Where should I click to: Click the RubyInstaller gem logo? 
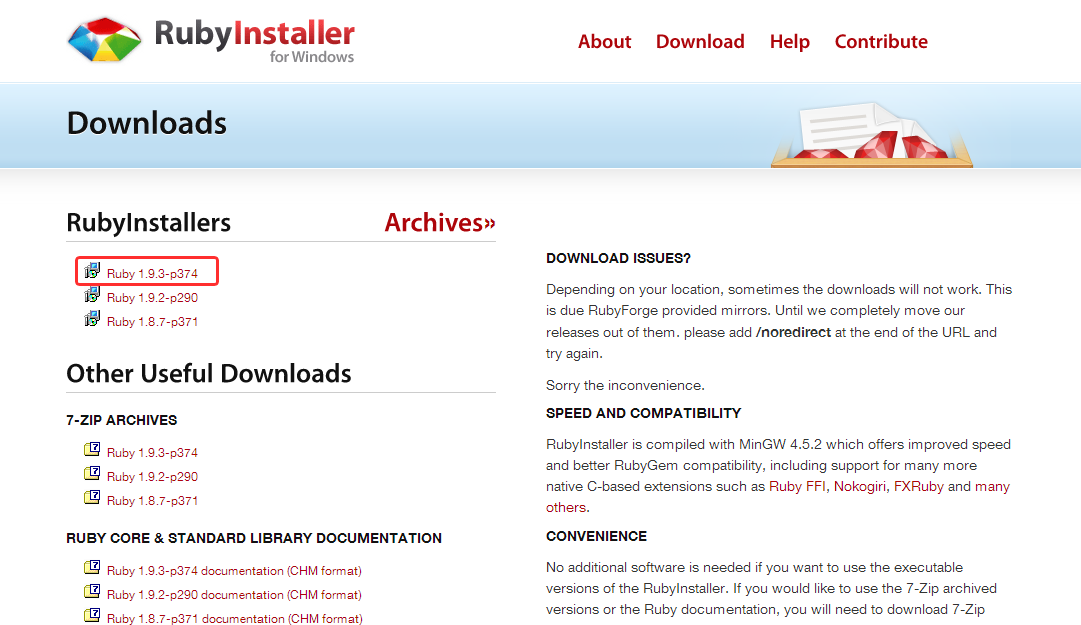[105, 39]
